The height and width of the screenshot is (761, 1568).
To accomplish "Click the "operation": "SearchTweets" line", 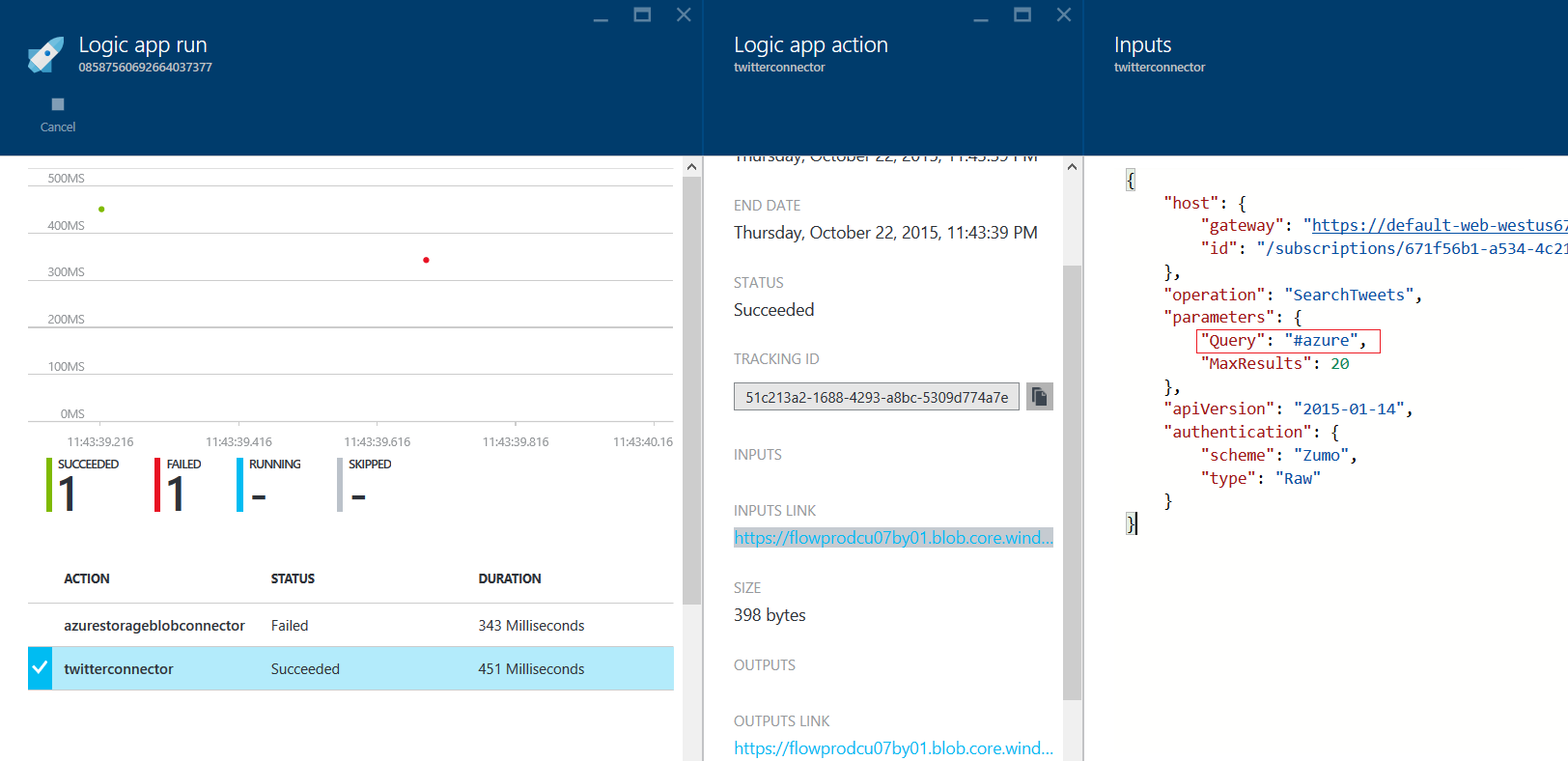I will click(1293, 295).
